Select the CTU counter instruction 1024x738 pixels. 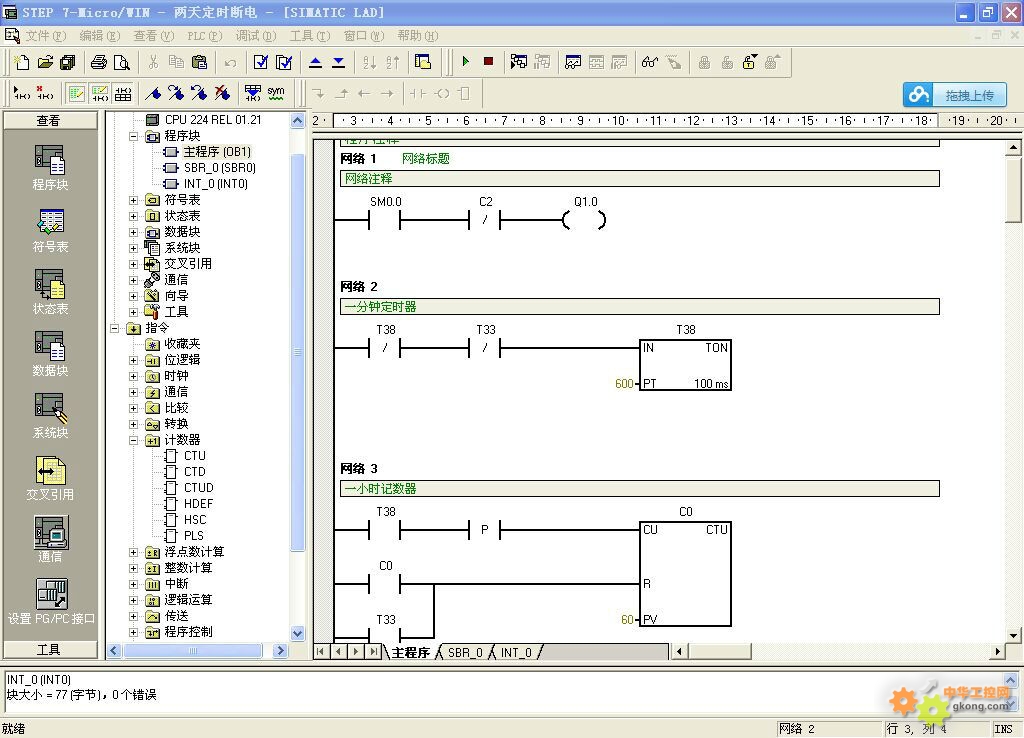tap(195, 456)
